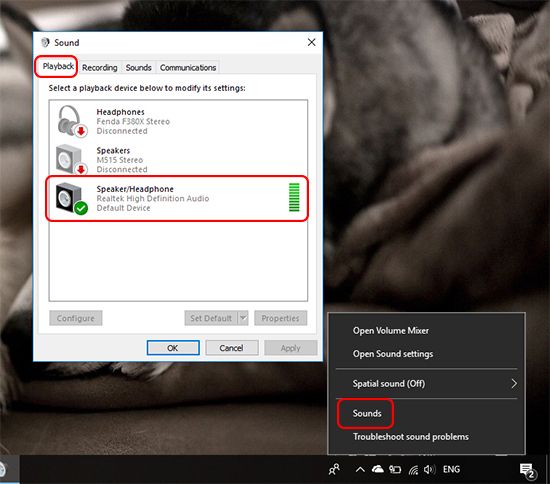Click 'Default Device' status text
Viewport: 550px width, 484px height.
click(x=123, y=208)
